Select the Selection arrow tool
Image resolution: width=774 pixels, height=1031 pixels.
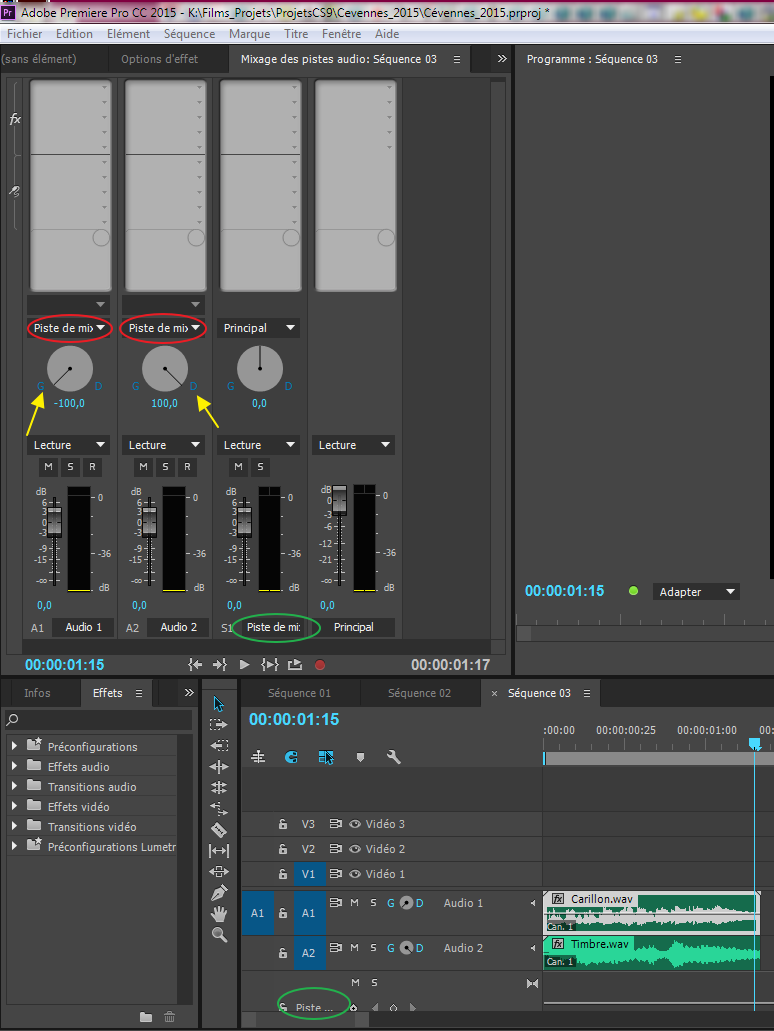[x=219, y=704]
